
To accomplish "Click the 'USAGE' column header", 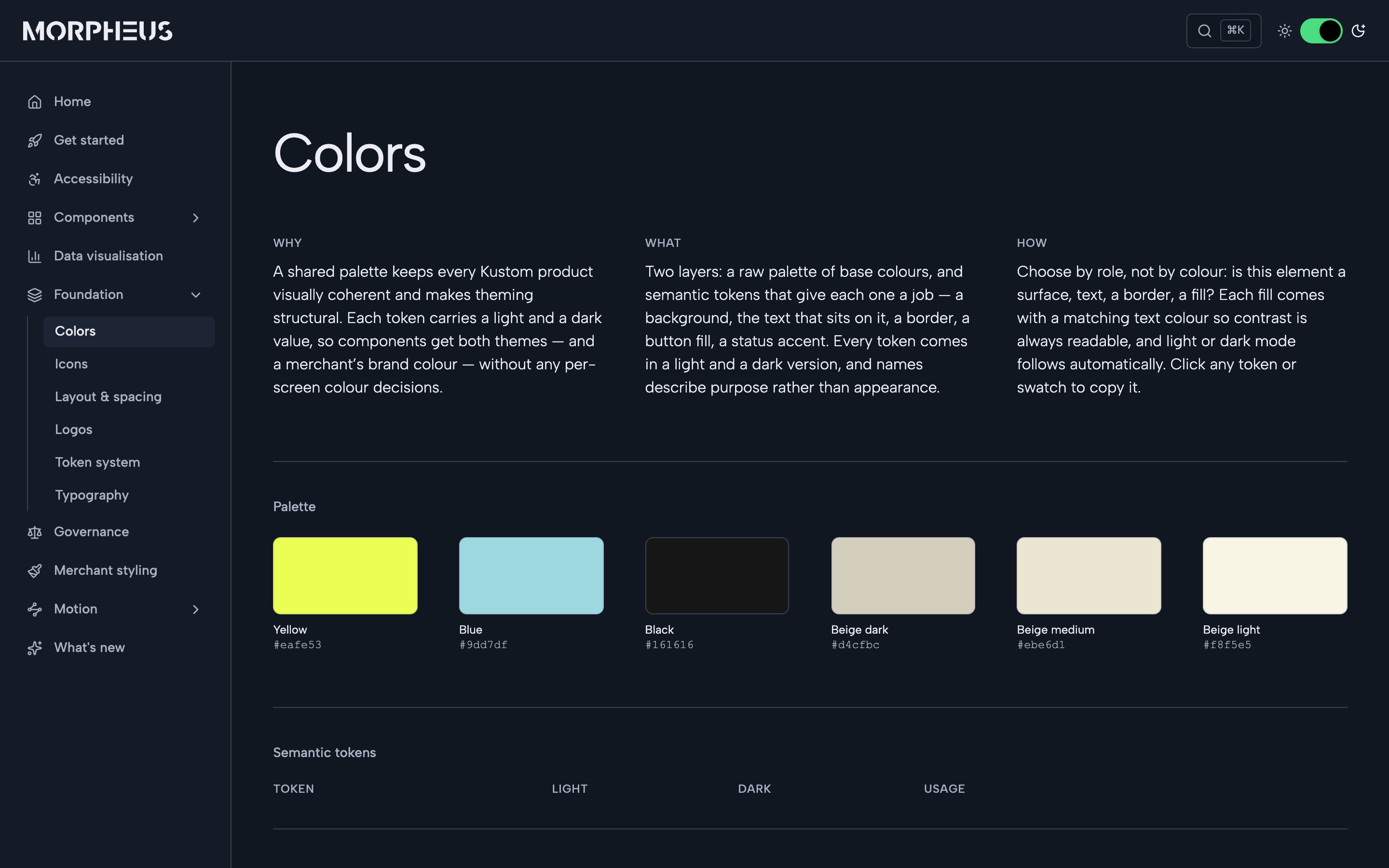I will click(x=944, y=789).
